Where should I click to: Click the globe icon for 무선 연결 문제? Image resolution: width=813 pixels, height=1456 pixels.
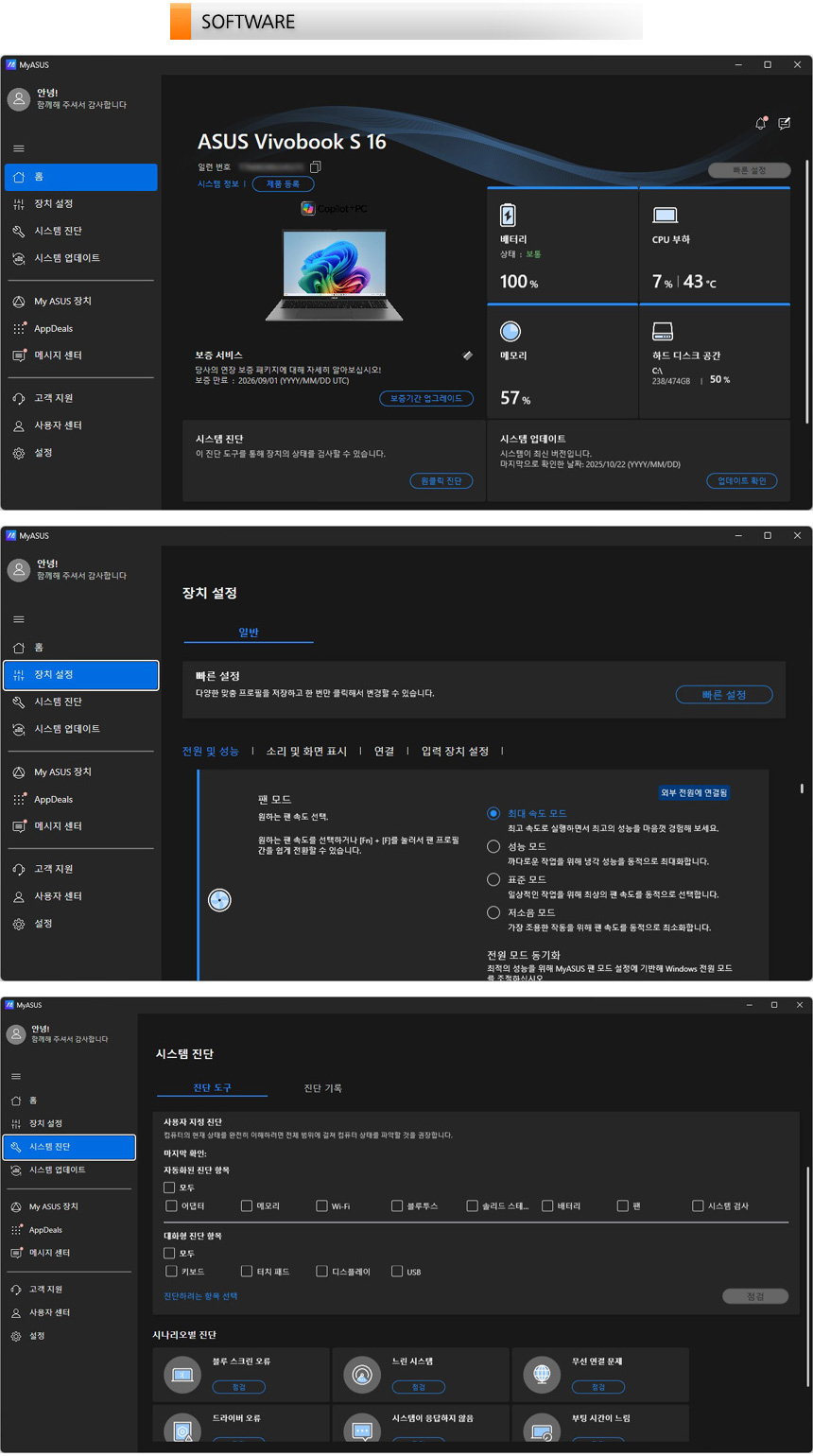(x=542, y=1374)
